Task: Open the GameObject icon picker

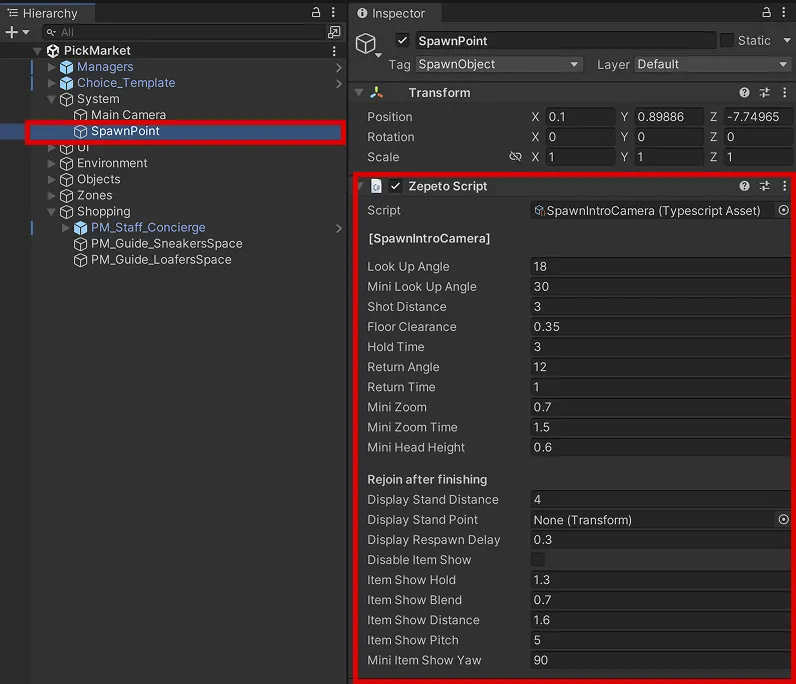Action: (368, 44)
